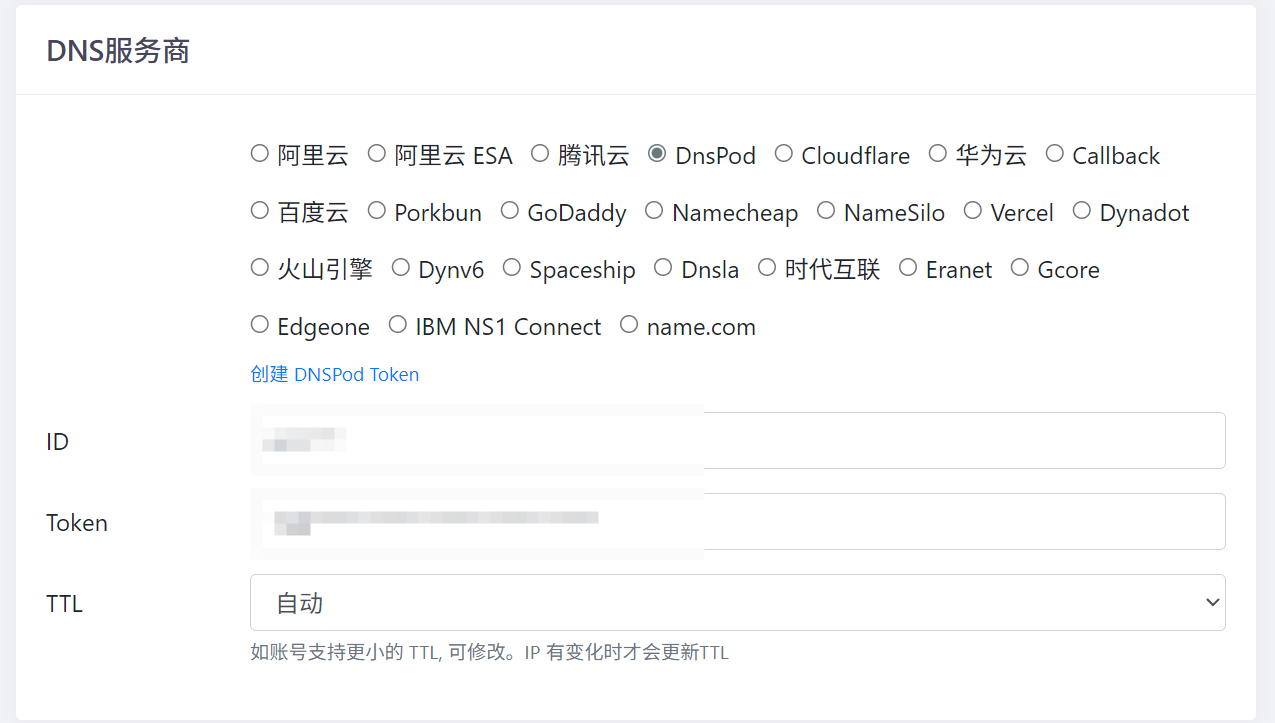The image size is (1275, 723).
Task: Select the 阿里云 radio button
Action: 260,154
